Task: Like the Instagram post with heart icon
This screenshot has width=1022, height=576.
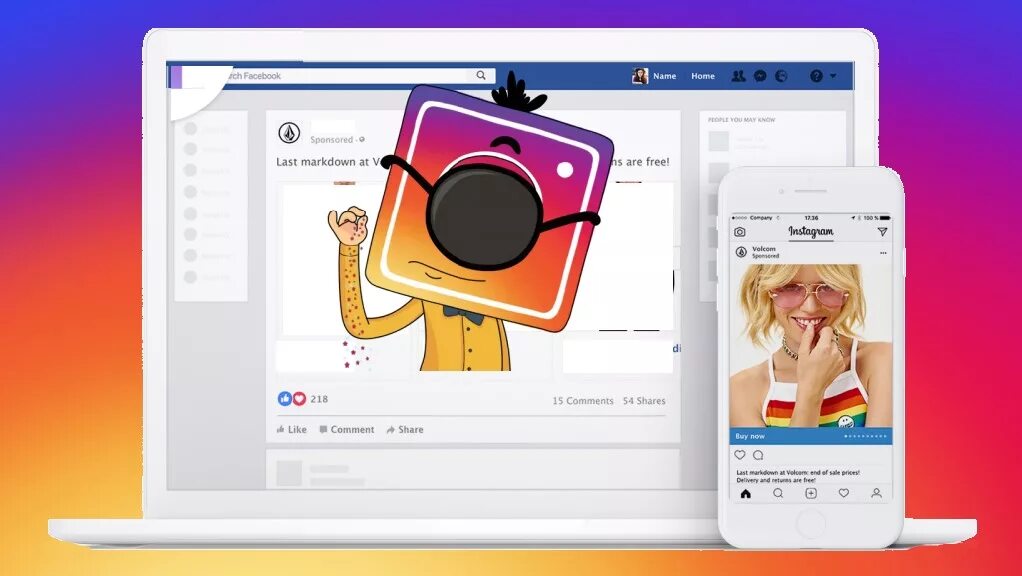Action: click(x=740, y=455)
